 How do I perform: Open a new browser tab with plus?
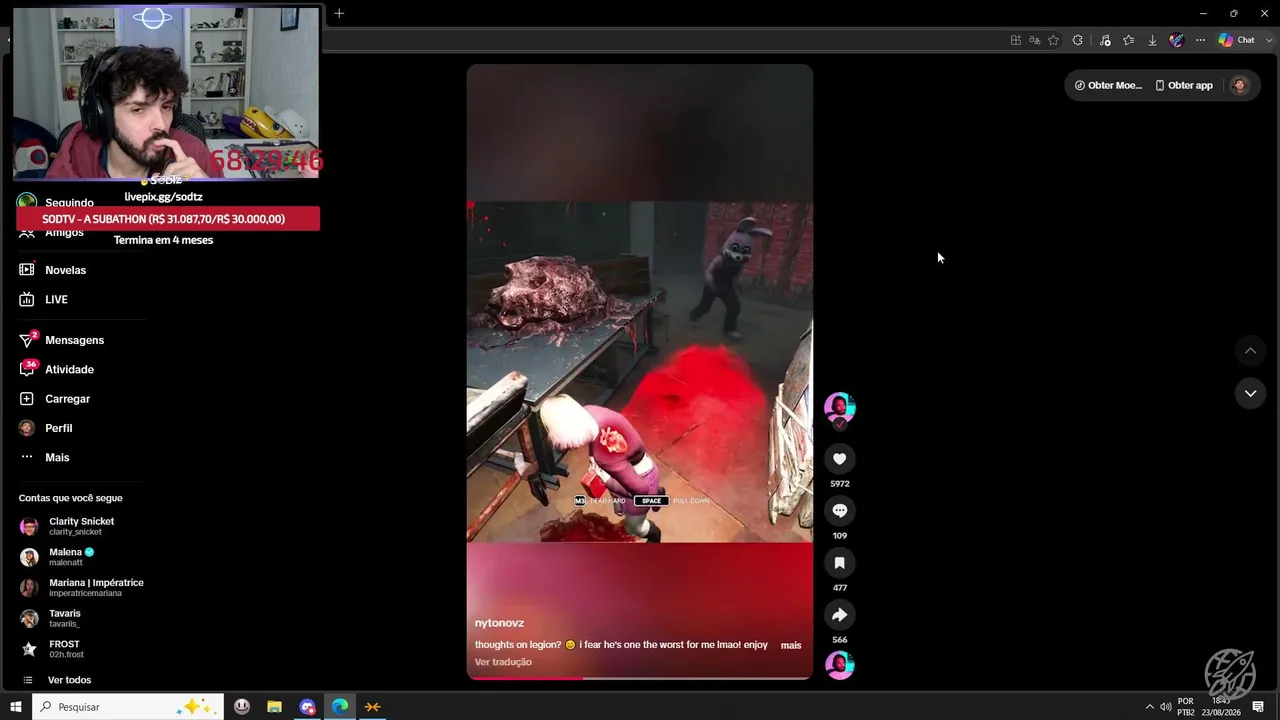point(339,13)
